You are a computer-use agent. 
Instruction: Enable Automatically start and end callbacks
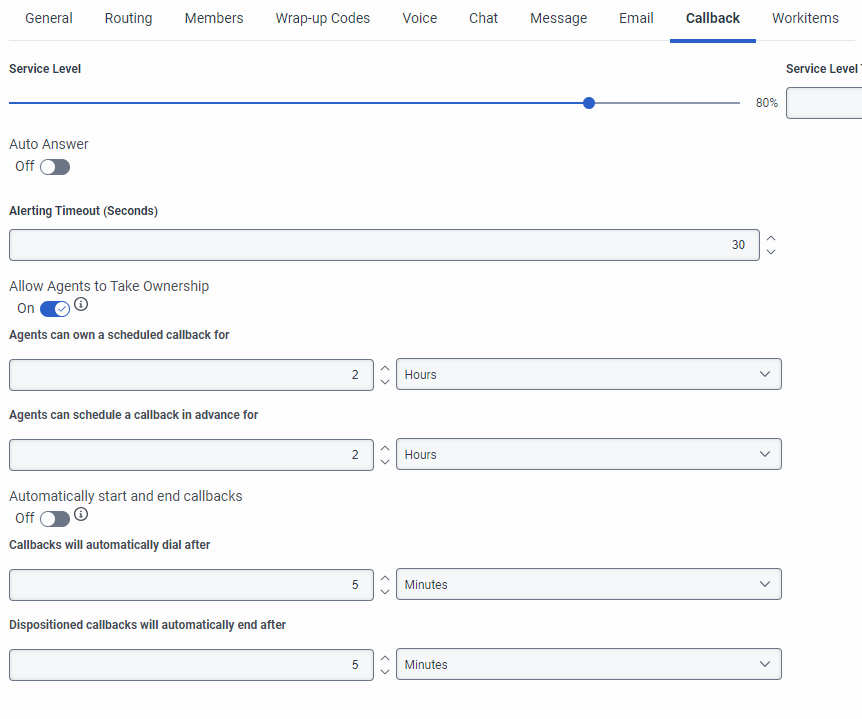tap(55, 518)
